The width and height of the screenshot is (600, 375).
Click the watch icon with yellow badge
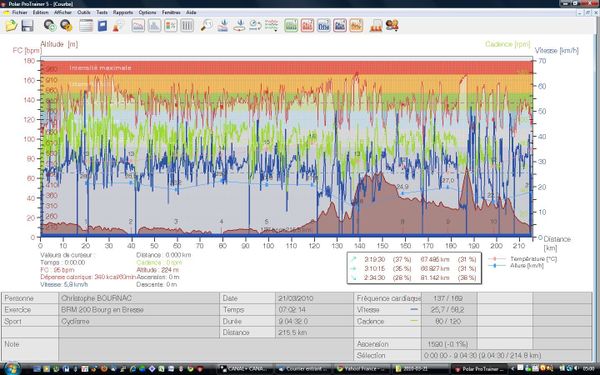tap(66, 26)
